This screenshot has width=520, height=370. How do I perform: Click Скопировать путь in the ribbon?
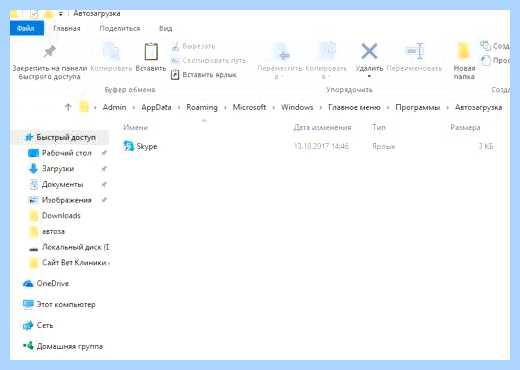point(209,60)
